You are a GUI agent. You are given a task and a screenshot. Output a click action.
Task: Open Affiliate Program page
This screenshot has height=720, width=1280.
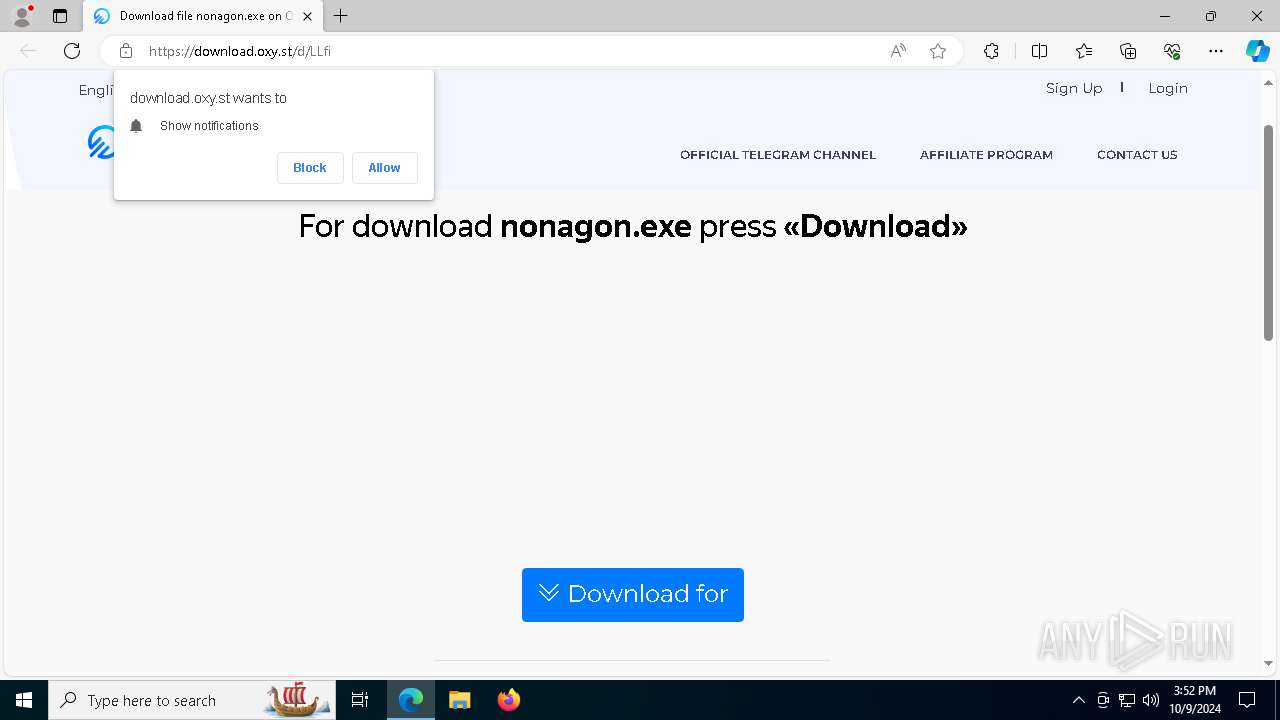tap(986, 155)
